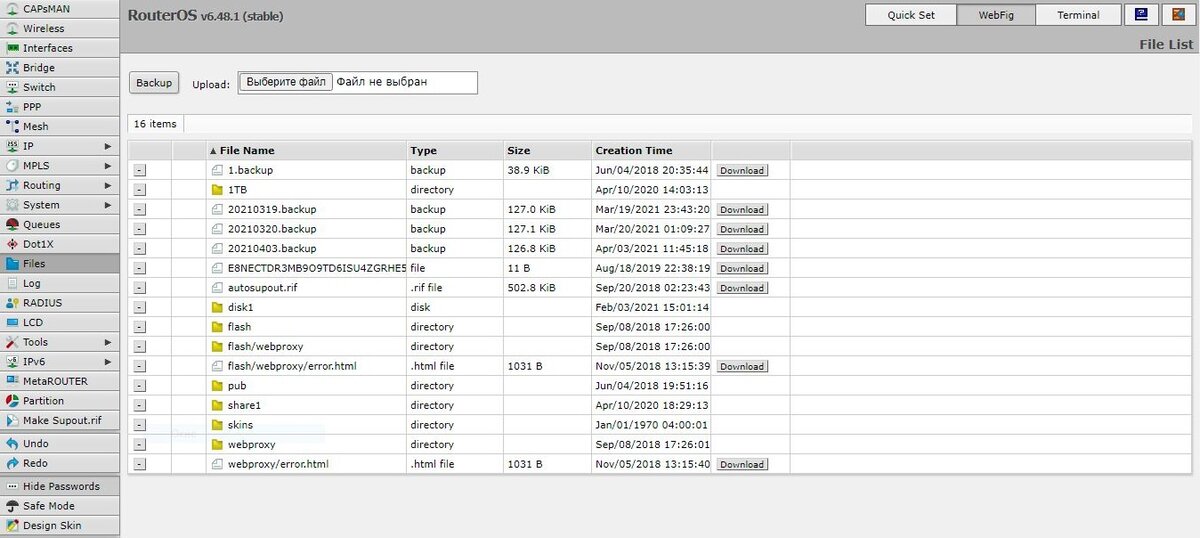Open the flash directory entry
The height and width of the screenshot is (538, 1200).
[239, 327]
